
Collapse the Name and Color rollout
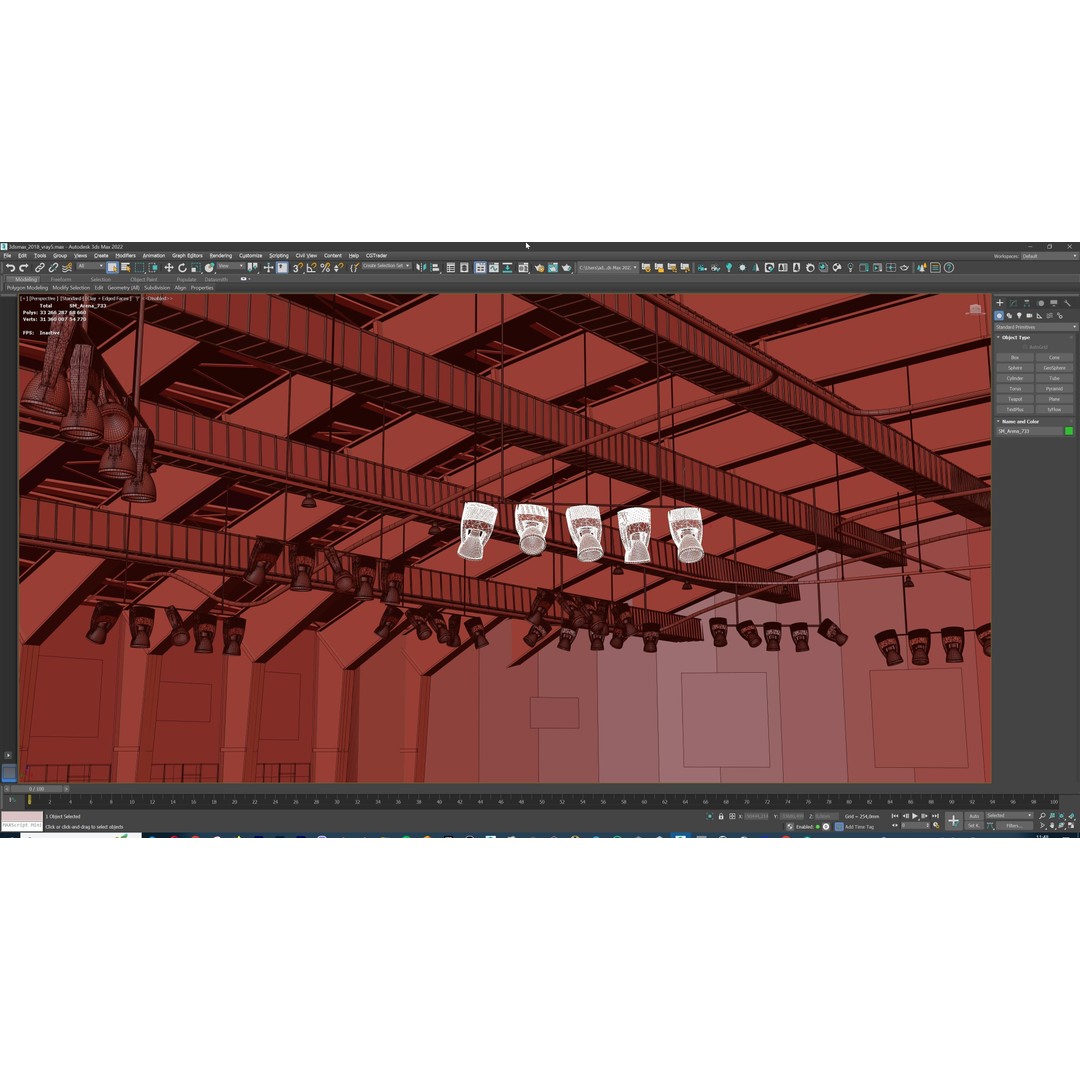pos(1019,422)
